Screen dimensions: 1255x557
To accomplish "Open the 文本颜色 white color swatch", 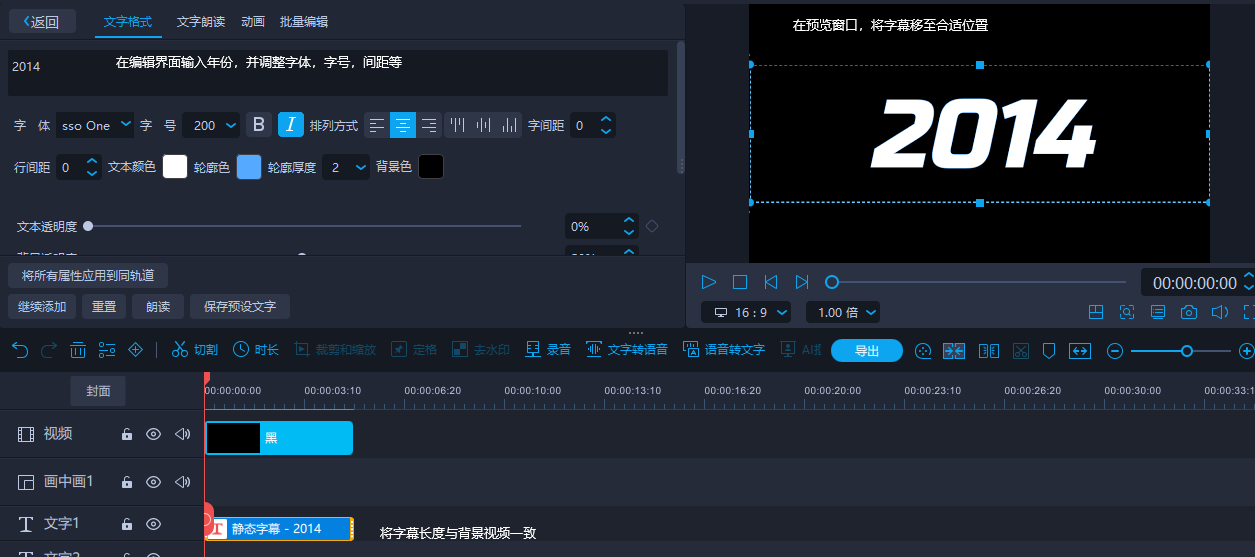I will 175,167.
